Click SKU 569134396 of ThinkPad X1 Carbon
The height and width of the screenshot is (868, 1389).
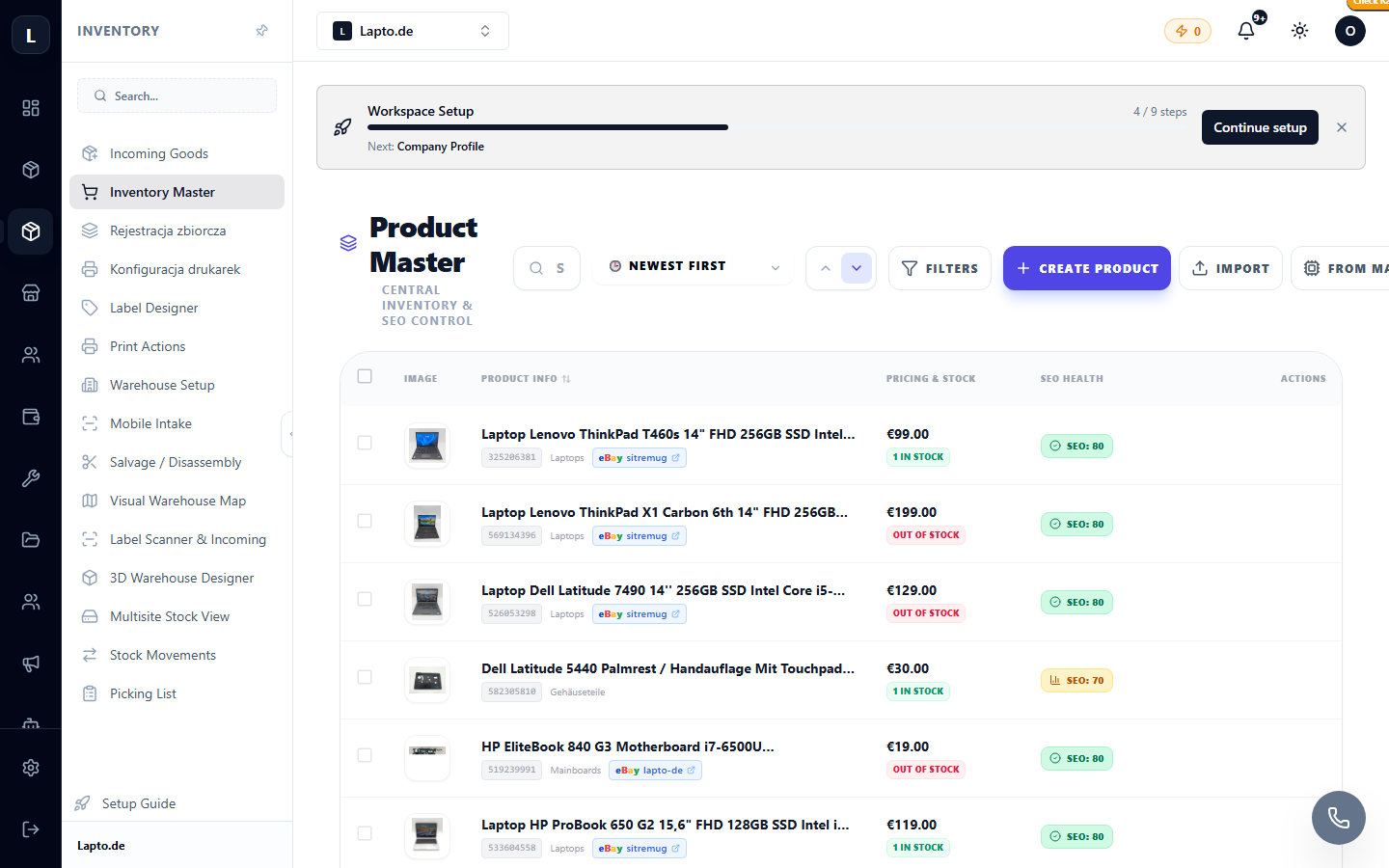512,536
